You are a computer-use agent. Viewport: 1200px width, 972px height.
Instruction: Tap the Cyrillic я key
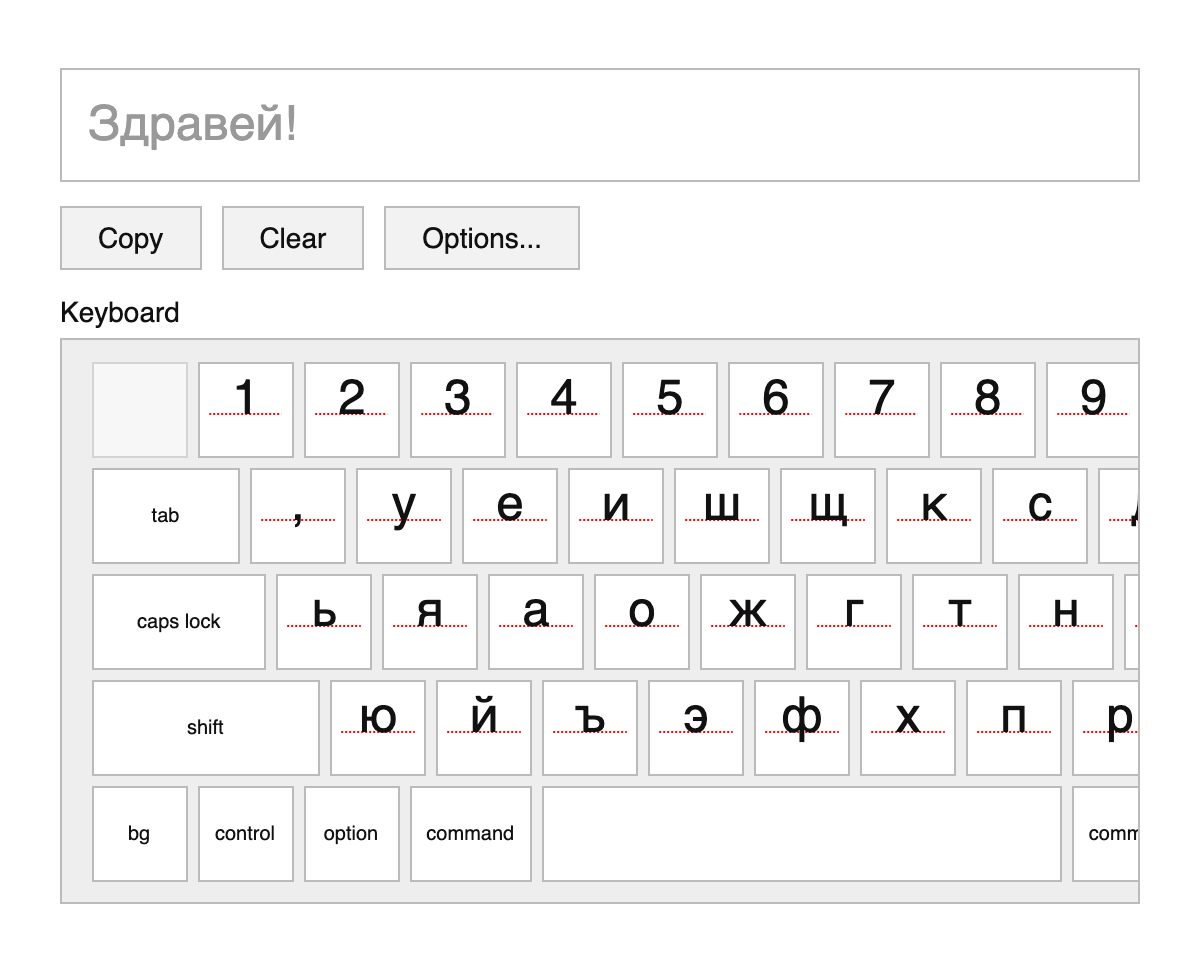[429, 621]
